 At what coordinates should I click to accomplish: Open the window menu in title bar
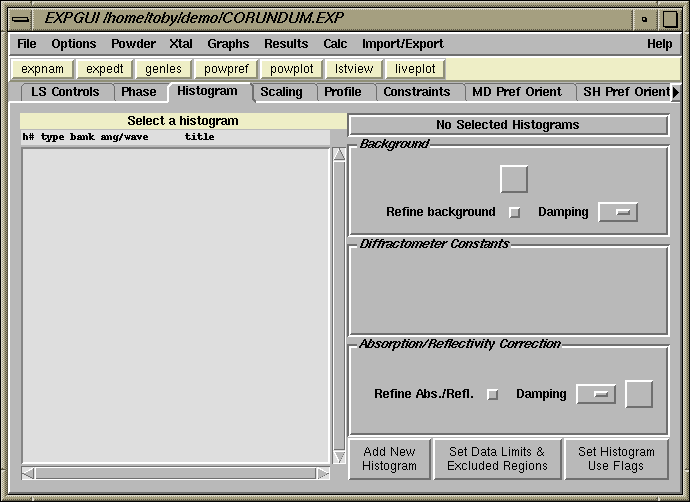coord(21,19)
